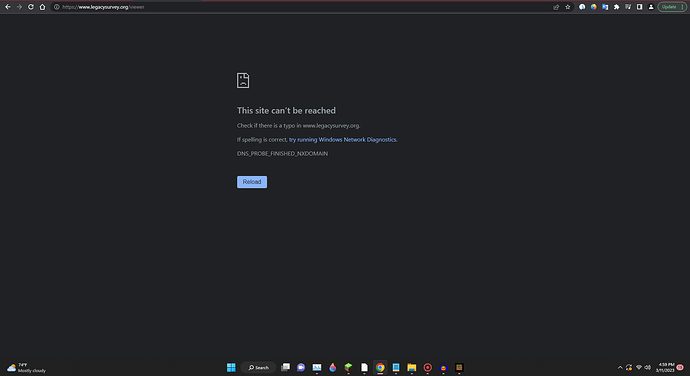Open the colorful droplet app on taskbar
Screen dimensions: 690x376
pos(333,367)
